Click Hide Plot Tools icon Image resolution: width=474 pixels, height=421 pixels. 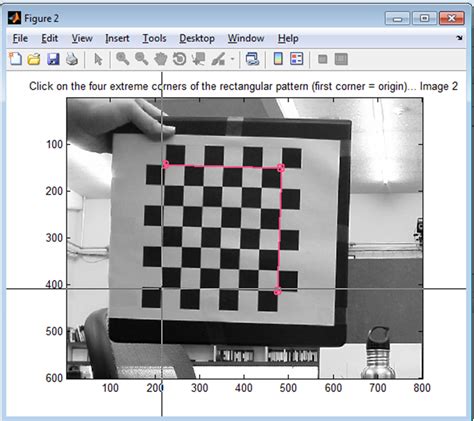(x=322, y=60)
